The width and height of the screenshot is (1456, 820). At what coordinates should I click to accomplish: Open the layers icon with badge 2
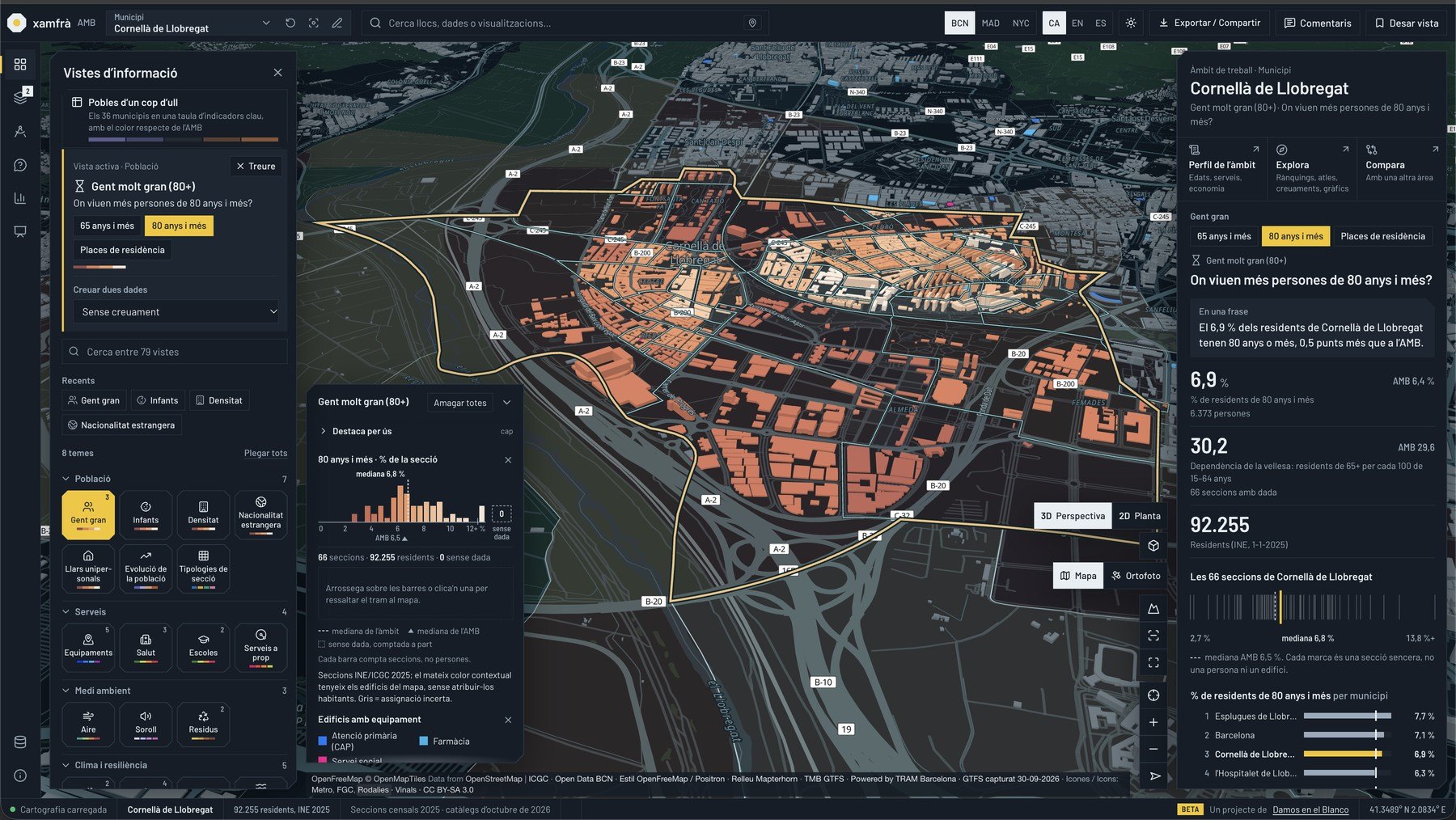click(20, 98)
